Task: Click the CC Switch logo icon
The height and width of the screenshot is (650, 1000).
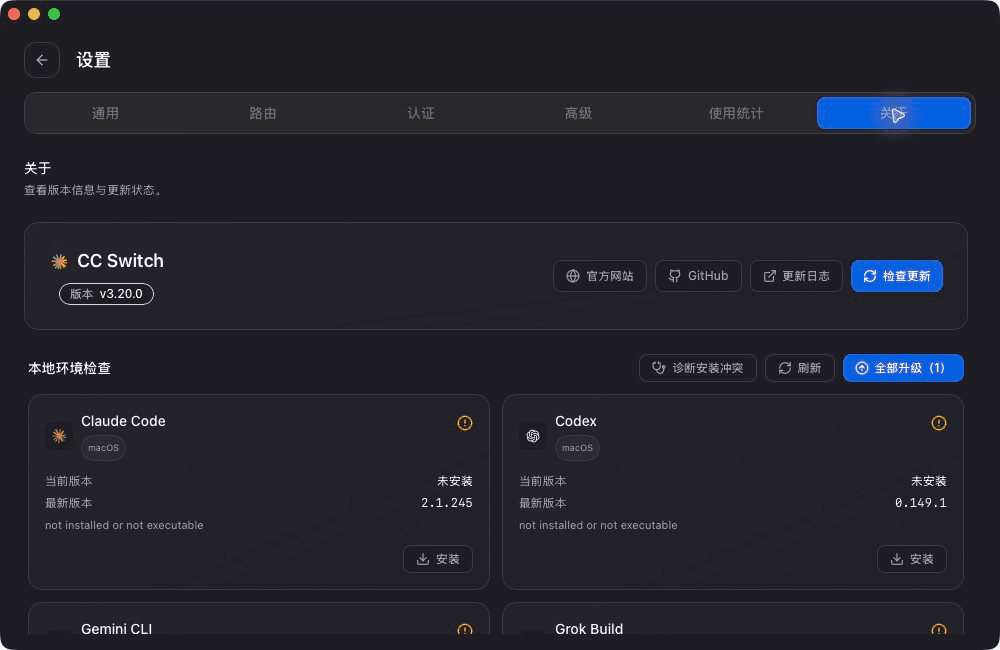Action: 59,262
